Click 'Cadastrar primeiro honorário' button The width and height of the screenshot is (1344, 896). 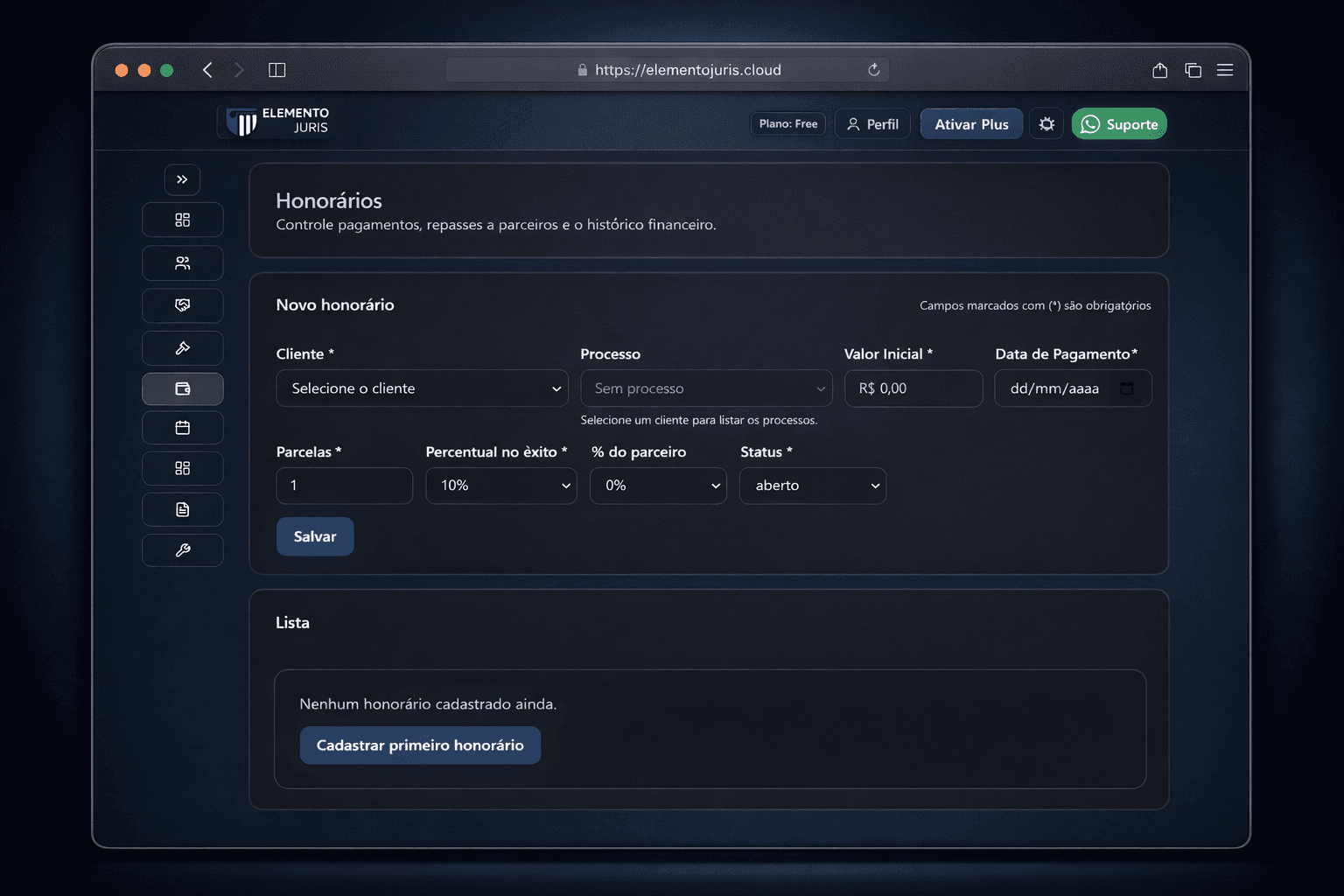[420, 745]
